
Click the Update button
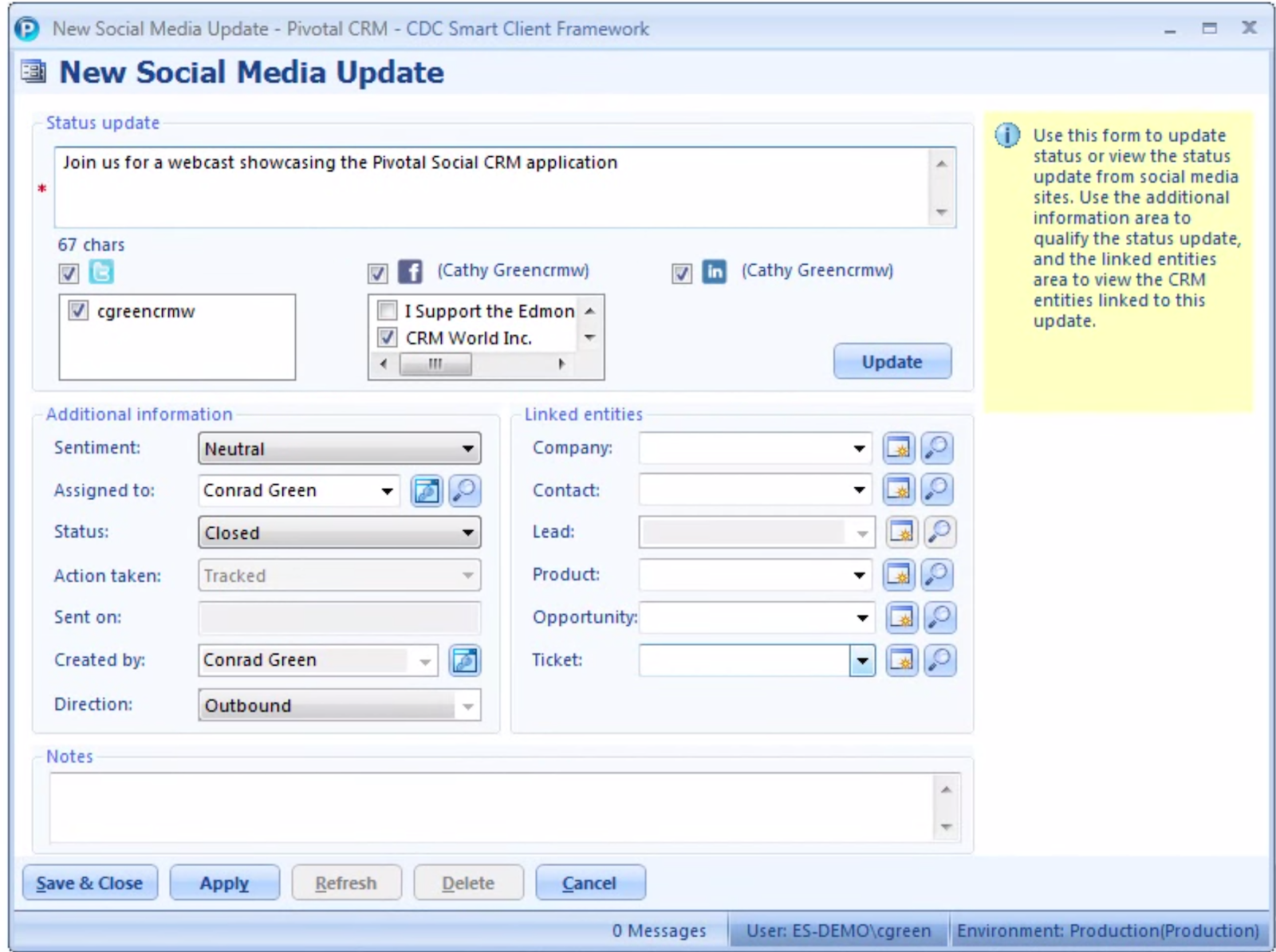click(x=892, y=362)
